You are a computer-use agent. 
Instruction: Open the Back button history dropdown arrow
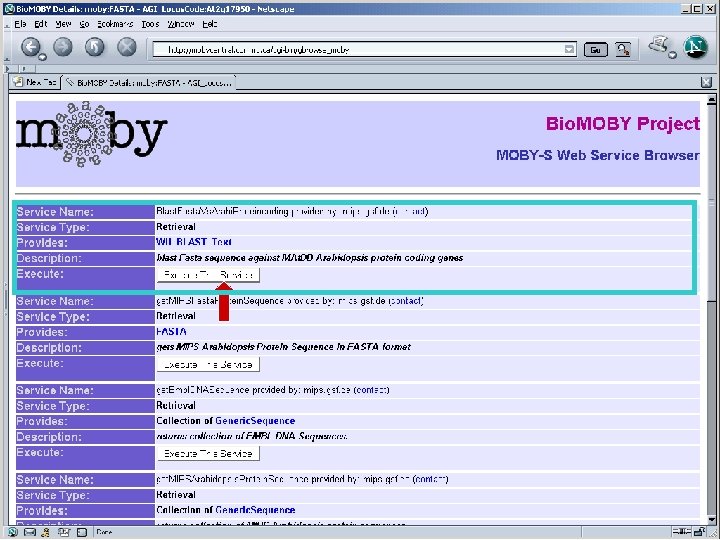click(x=43, y=57)
